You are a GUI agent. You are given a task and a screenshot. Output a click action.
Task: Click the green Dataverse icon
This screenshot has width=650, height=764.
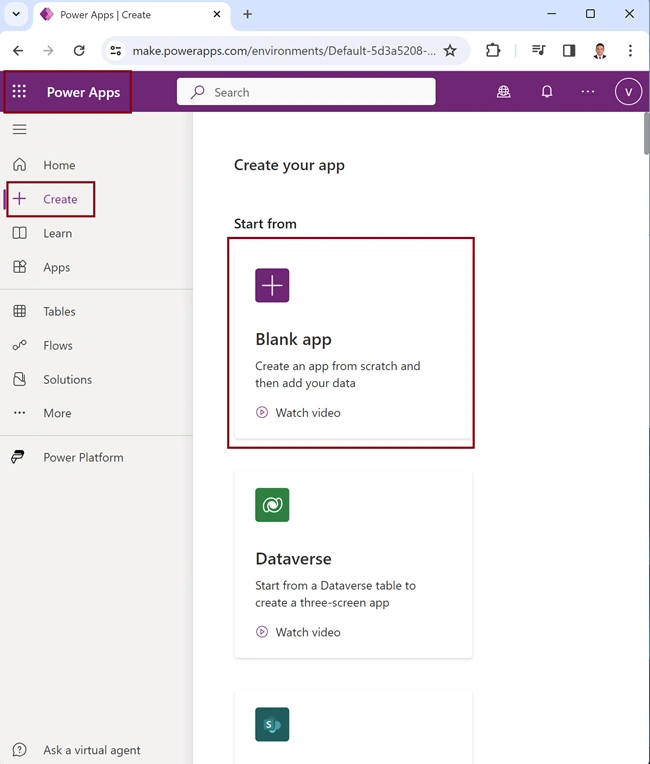tap(272, 505)
